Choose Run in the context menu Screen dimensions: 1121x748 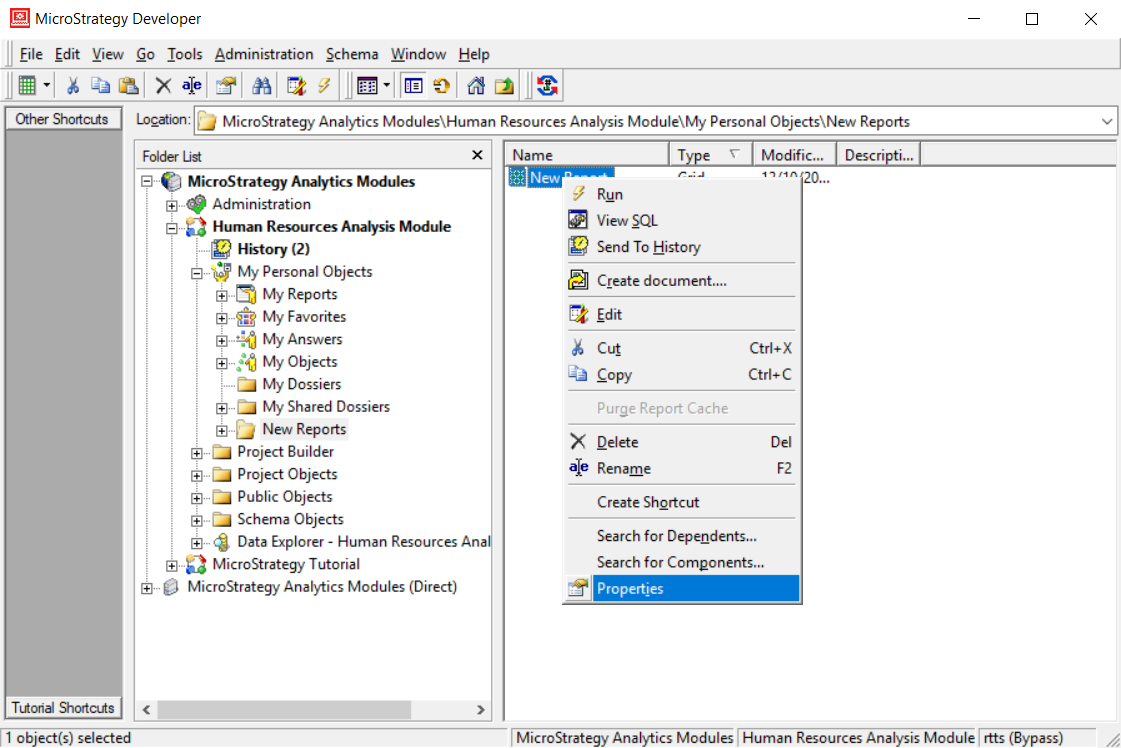tap(682, 195)
